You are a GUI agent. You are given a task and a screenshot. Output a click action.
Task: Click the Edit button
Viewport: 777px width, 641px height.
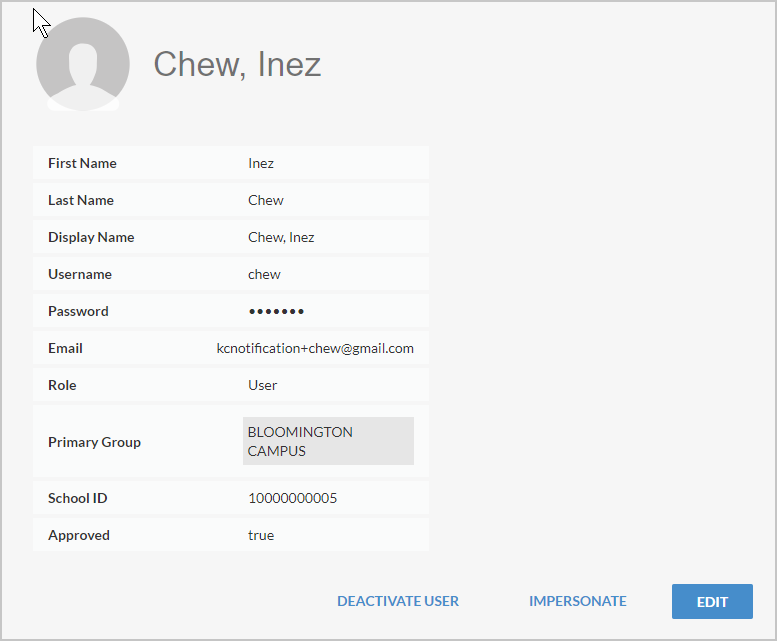[x=712, y=601]
